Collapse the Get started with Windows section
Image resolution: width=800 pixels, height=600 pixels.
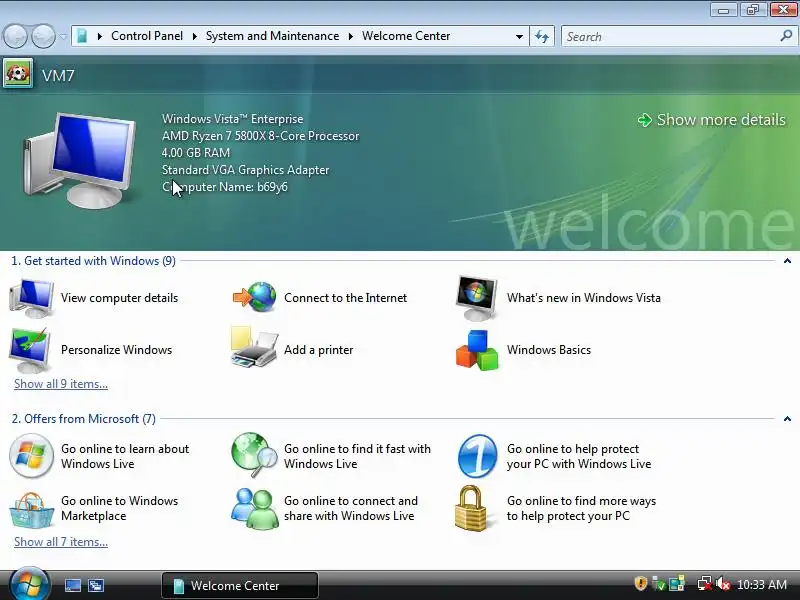tap(787, 261)
